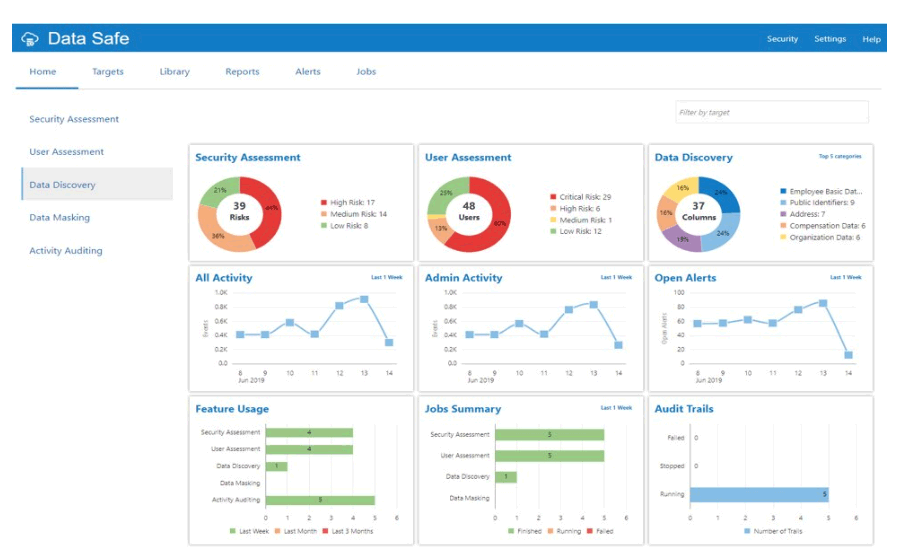Click the Compensation Data: 6 legend entry

(823, 226)
